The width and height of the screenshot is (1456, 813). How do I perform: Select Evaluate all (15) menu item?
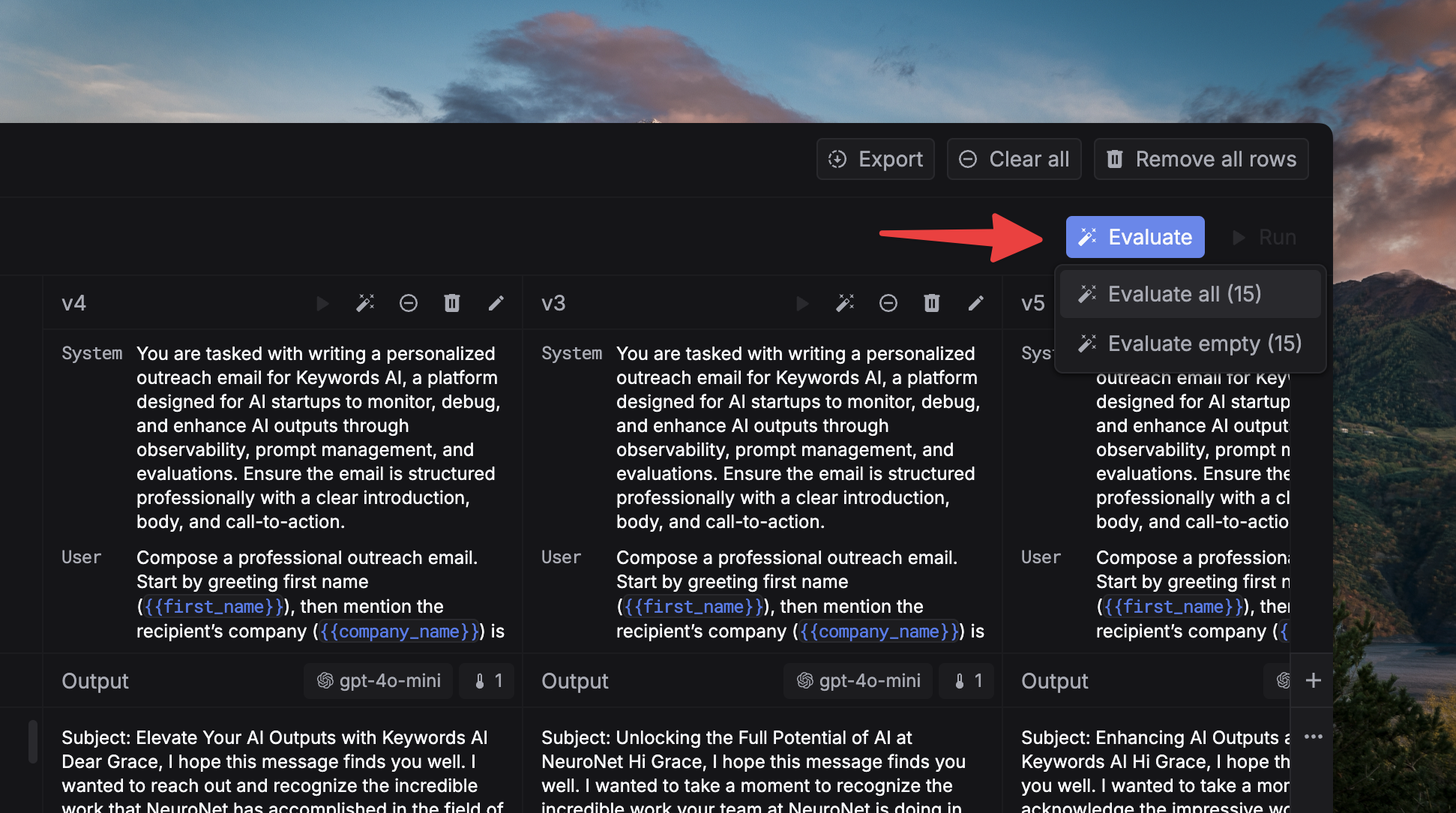click(x=1190, y=294)
